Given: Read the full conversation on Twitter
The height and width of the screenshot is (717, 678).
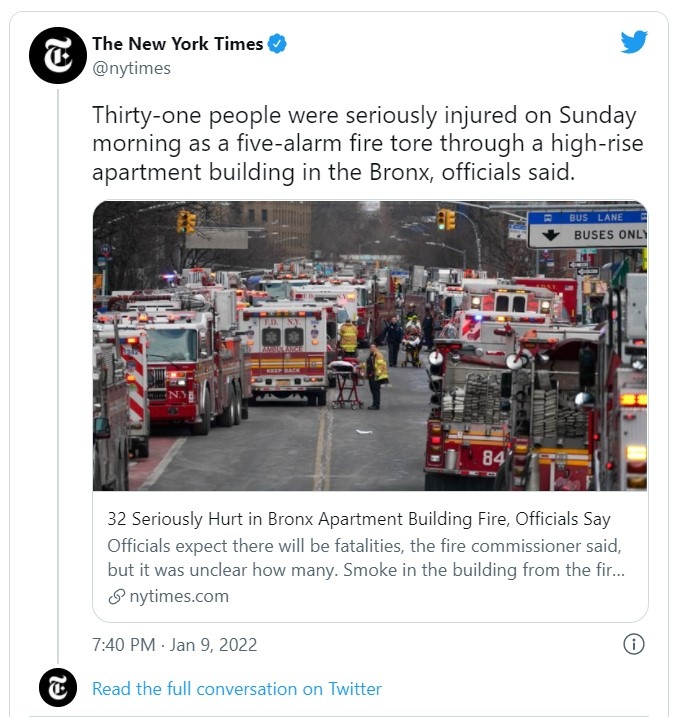Looking at the screenshot, I should [x=237, y=689].
